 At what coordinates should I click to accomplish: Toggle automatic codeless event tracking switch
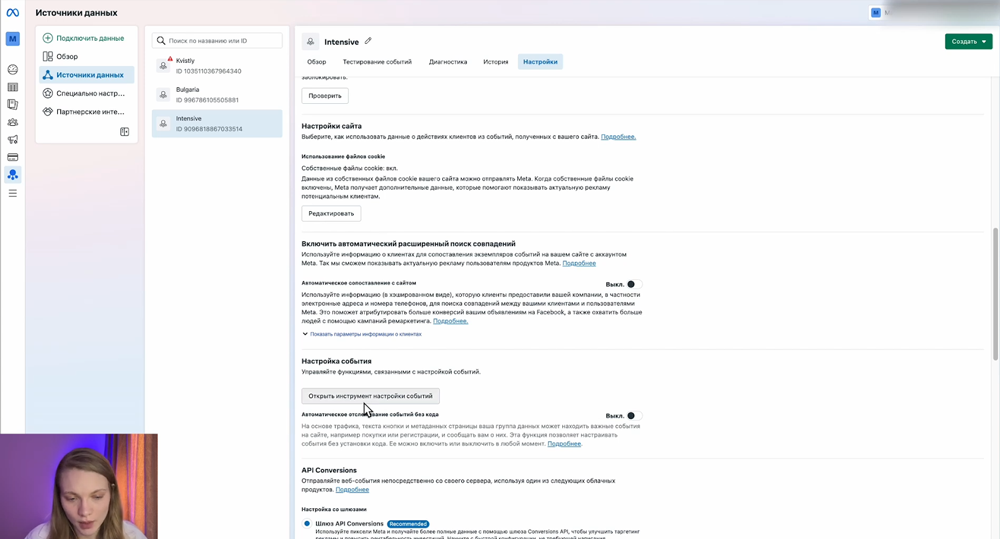coord(631,415)
